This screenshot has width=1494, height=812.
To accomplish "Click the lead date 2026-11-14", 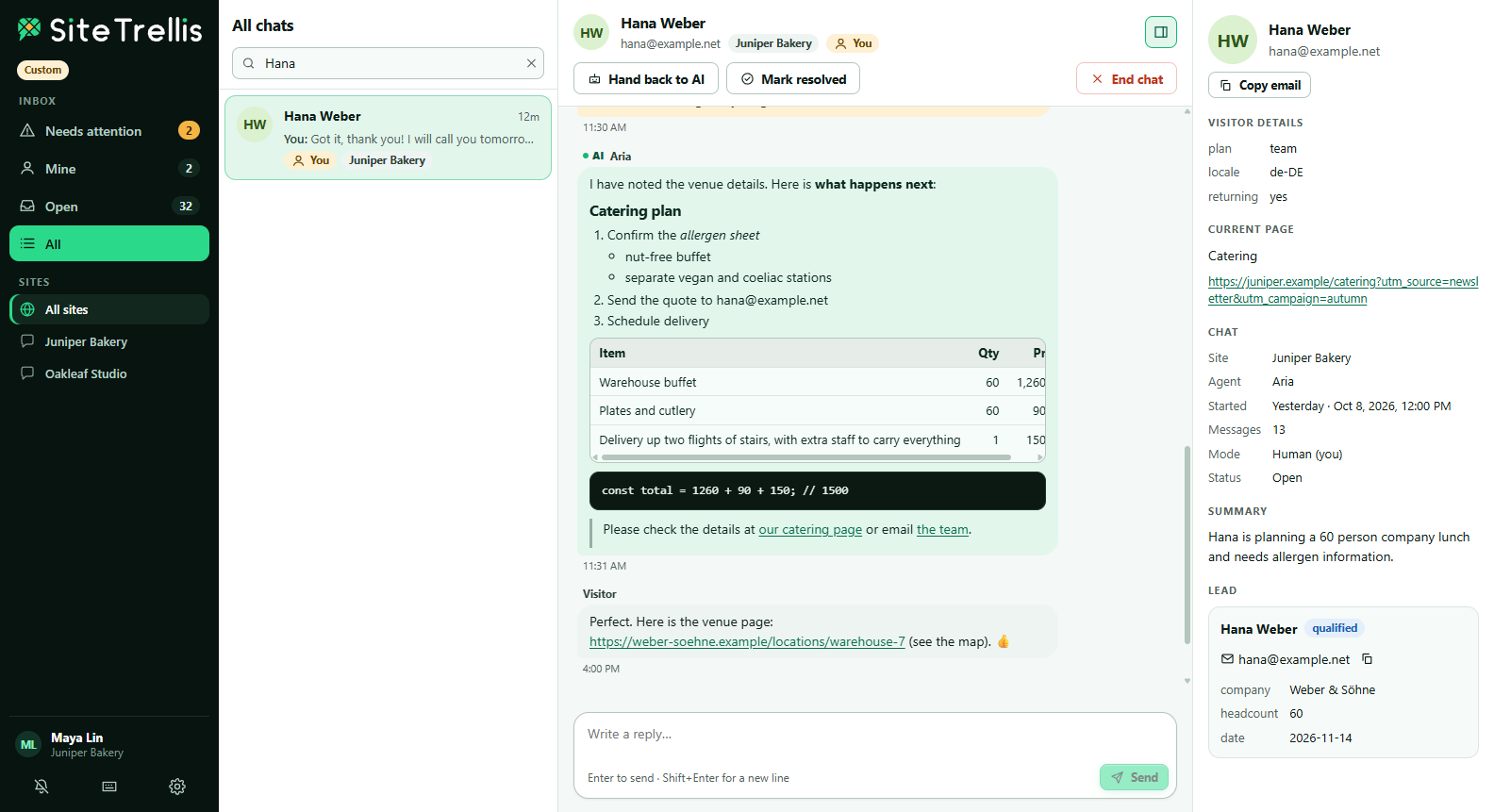I will pyautogui.click(x=1320, y=738).
